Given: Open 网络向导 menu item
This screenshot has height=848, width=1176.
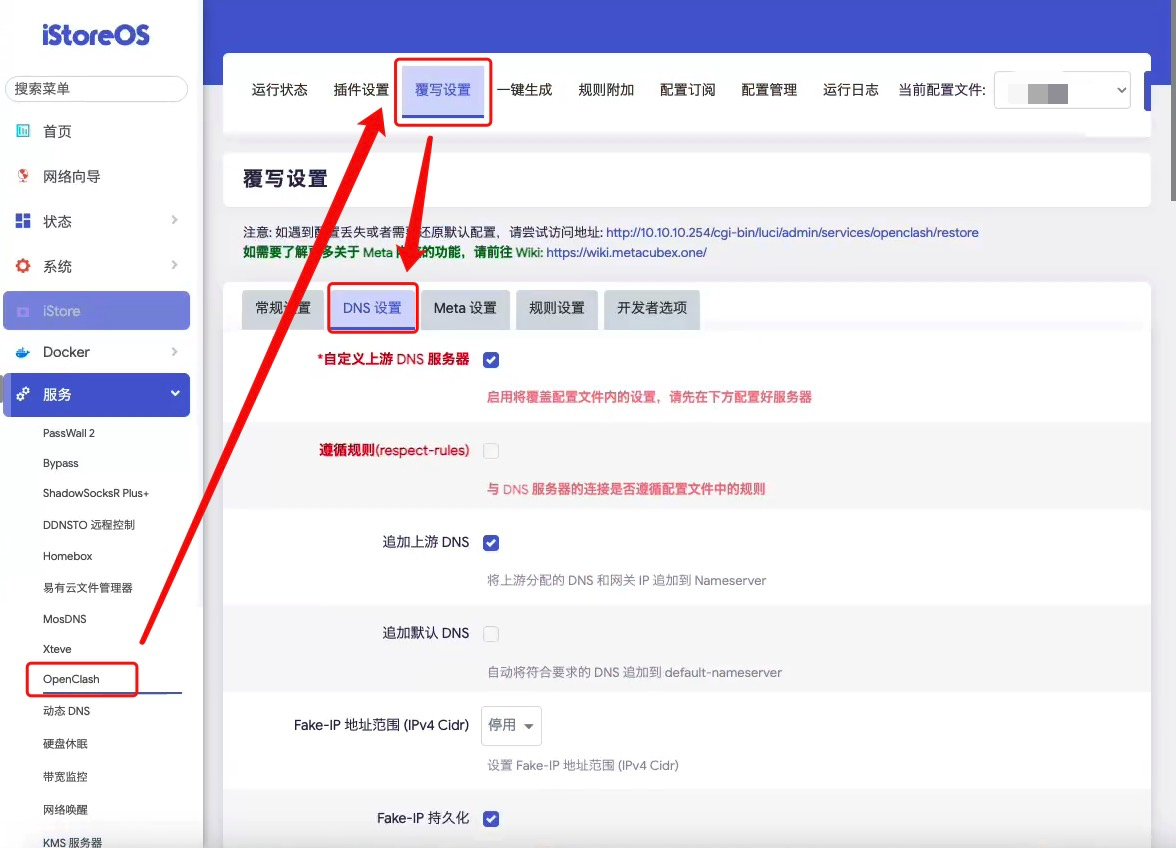Looking at the screenshot, I should click(x=71, y=176).
